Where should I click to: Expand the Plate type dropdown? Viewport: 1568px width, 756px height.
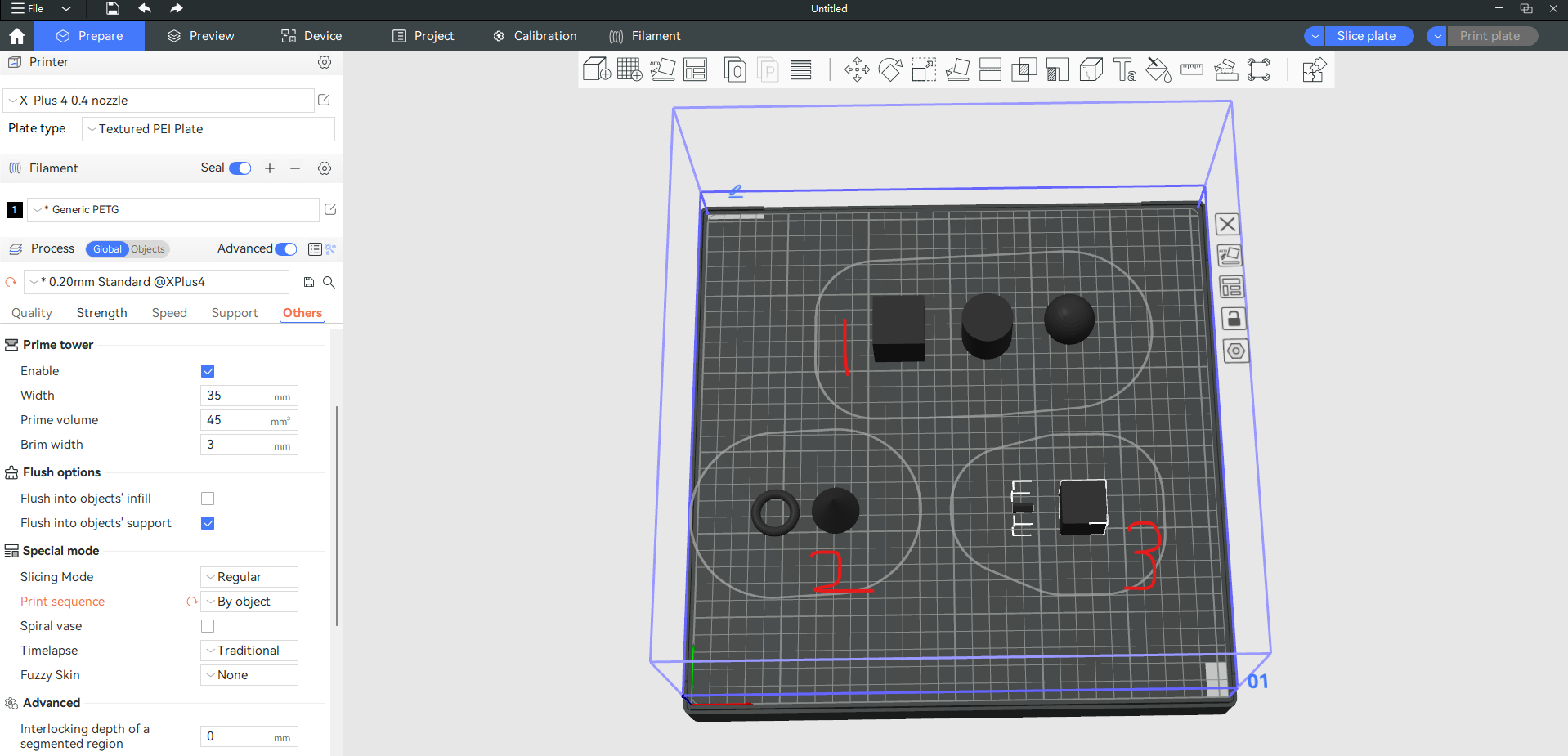point(208,129)
